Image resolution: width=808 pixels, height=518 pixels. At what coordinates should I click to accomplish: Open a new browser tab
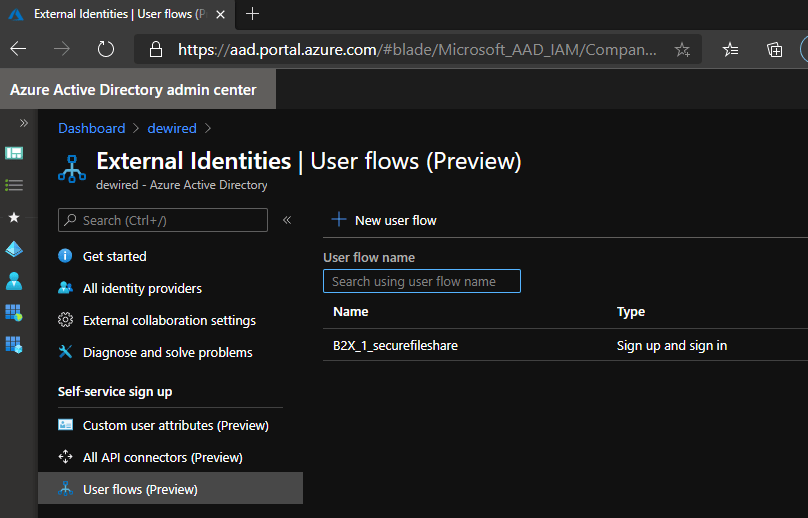pos(253,14)
